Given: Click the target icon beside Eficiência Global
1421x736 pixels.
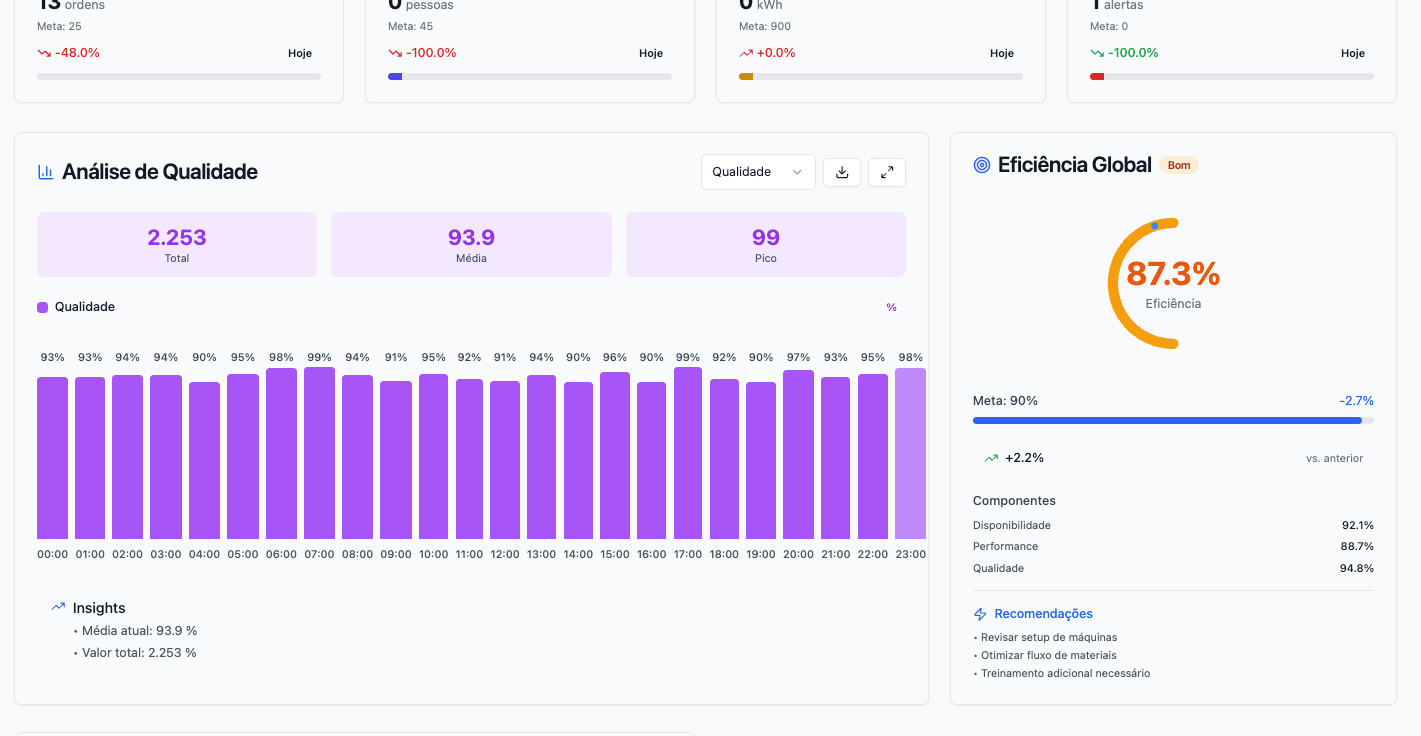Looking at the screenshot, I should coord(982,165).
